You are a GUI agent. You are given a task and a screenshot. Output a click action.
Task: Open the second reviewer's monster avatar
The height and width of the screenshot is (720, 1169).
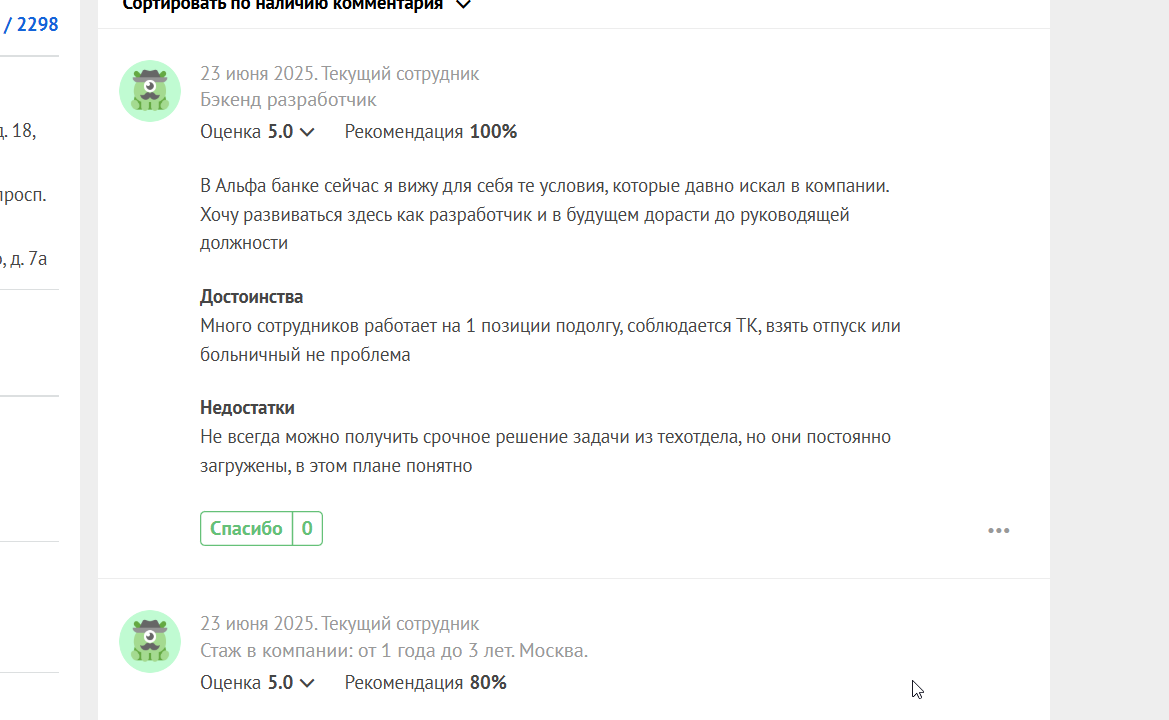pyautogui.click(x=150, y=641)
